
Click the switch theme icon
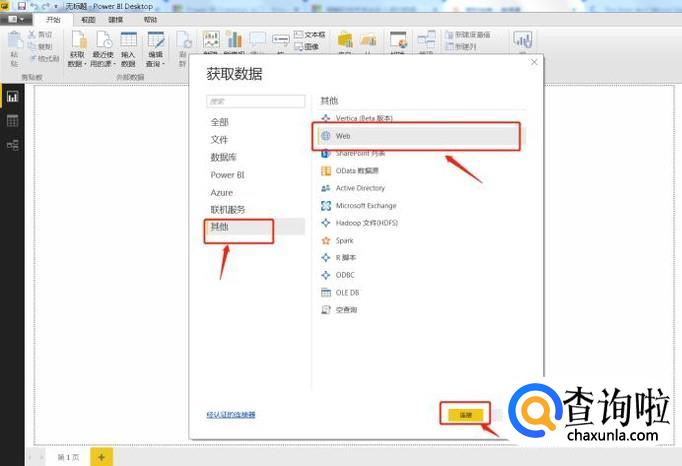coord(398,41)
